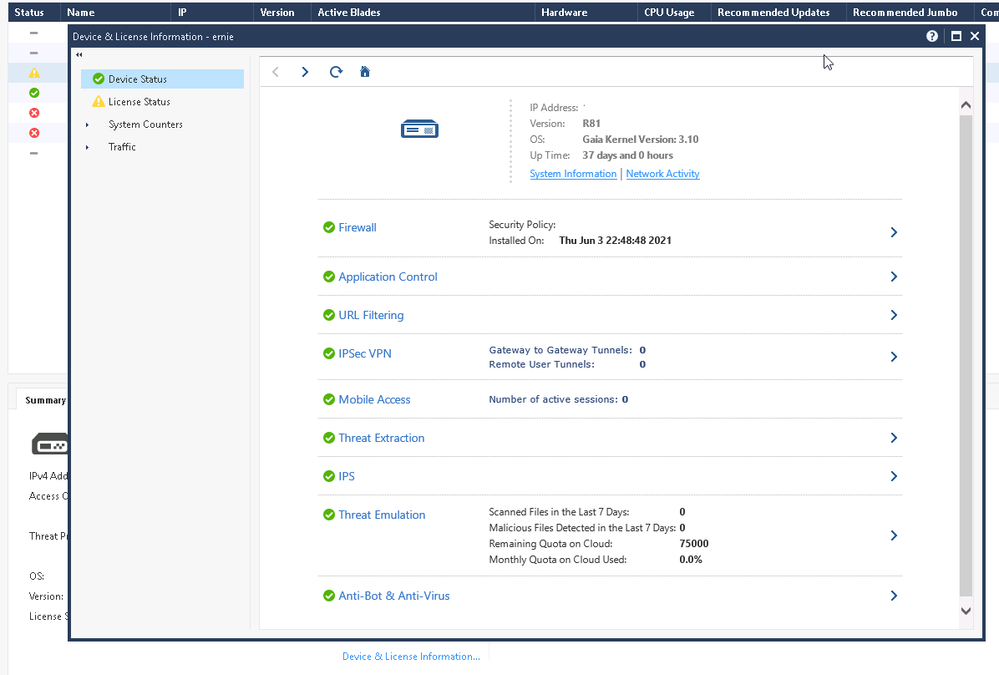The image size is (999, 675).
Task: Expand URL Filtering details chevron
Action: click(x=894, y=315)
